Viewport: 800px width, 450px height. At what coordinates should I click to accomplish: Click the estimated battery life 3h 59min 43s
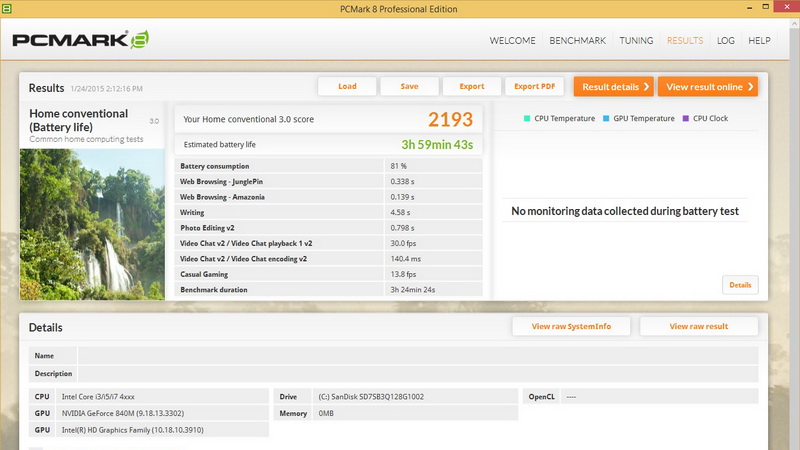click(x=437, y=144)
